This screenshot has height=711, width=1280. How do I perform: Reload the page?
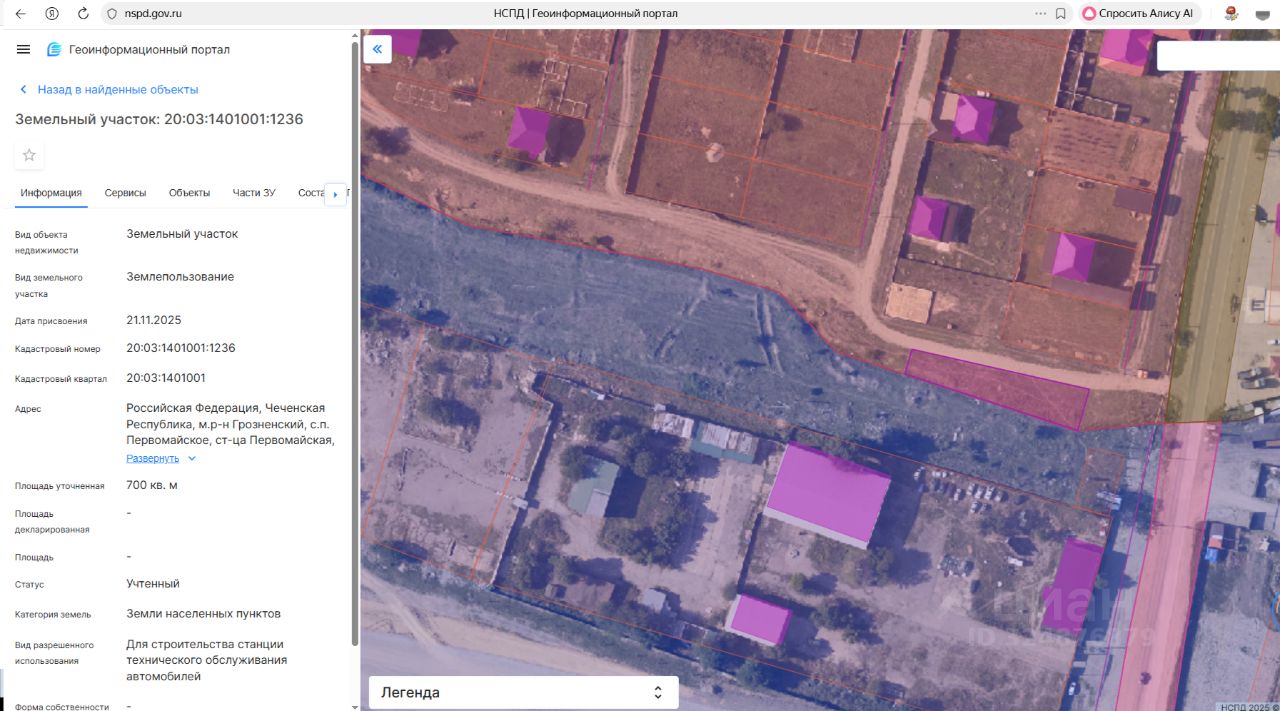[x=83, y=14]
